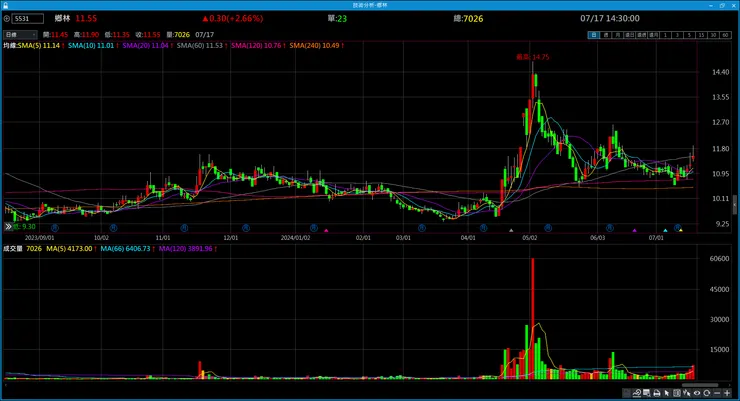Click the 9.30 low price annotation
The width and height of the screenshot is (740, 401).
(x=24, y=227)
